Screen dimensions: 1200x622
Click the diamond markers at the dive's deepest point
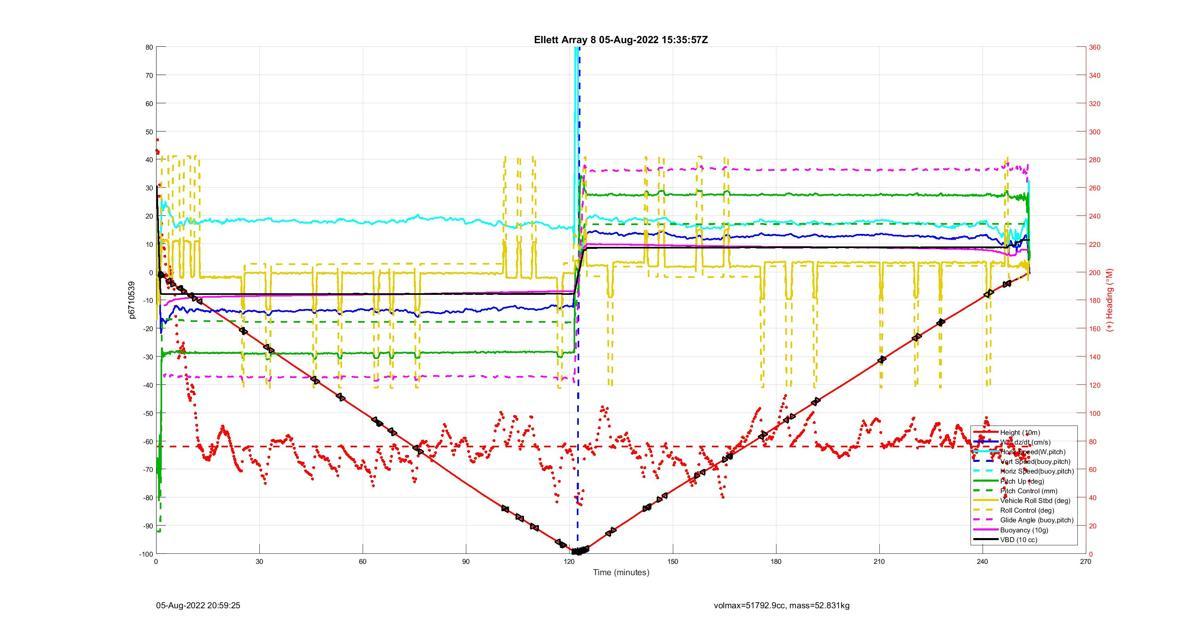coord(579,551)
